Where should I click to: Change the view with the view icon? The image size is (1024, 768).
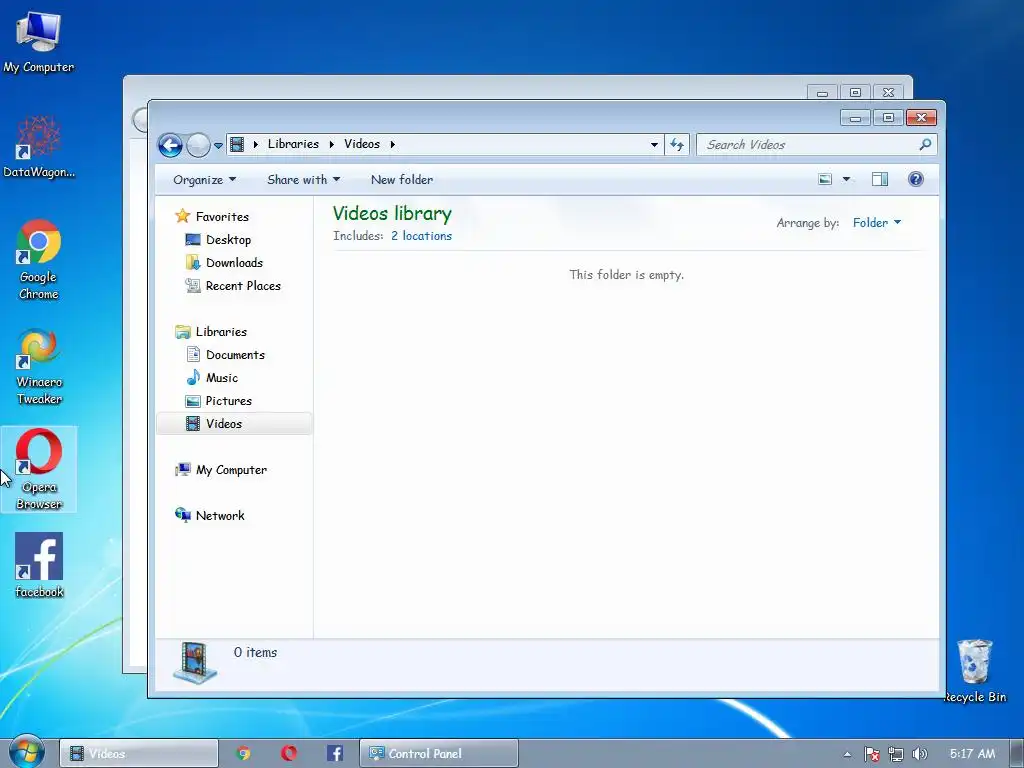pos(825,179)
